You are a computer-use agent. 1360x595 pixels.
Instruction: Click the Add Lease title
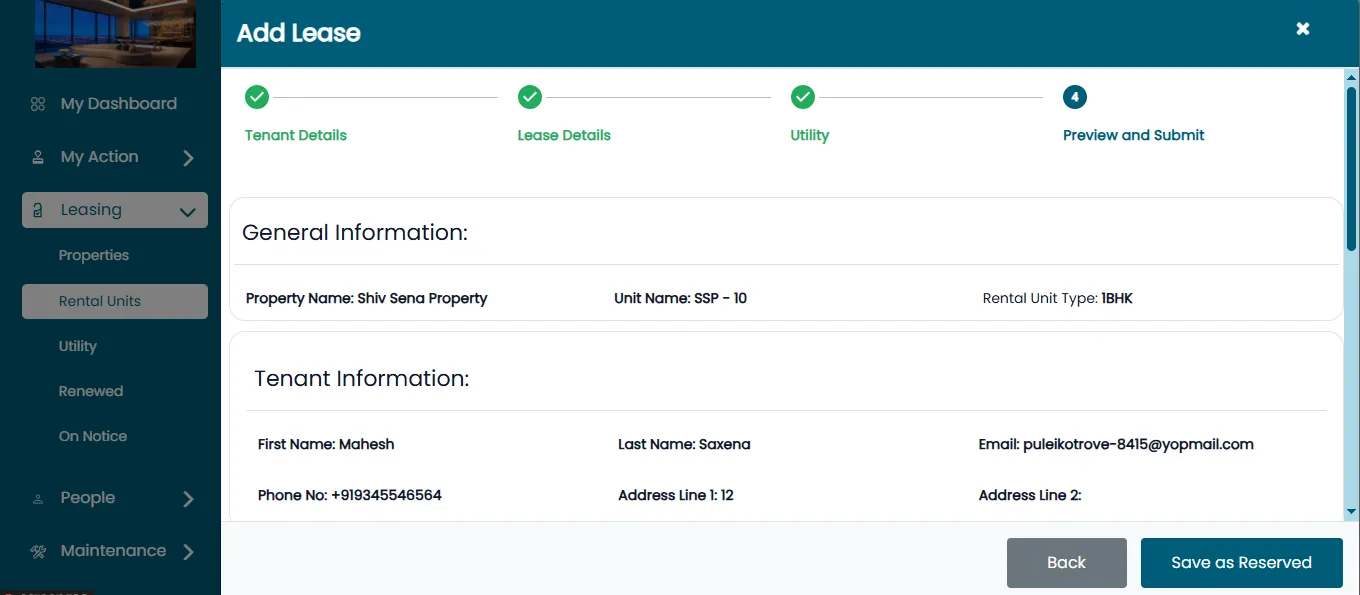(x=299, y=33)
